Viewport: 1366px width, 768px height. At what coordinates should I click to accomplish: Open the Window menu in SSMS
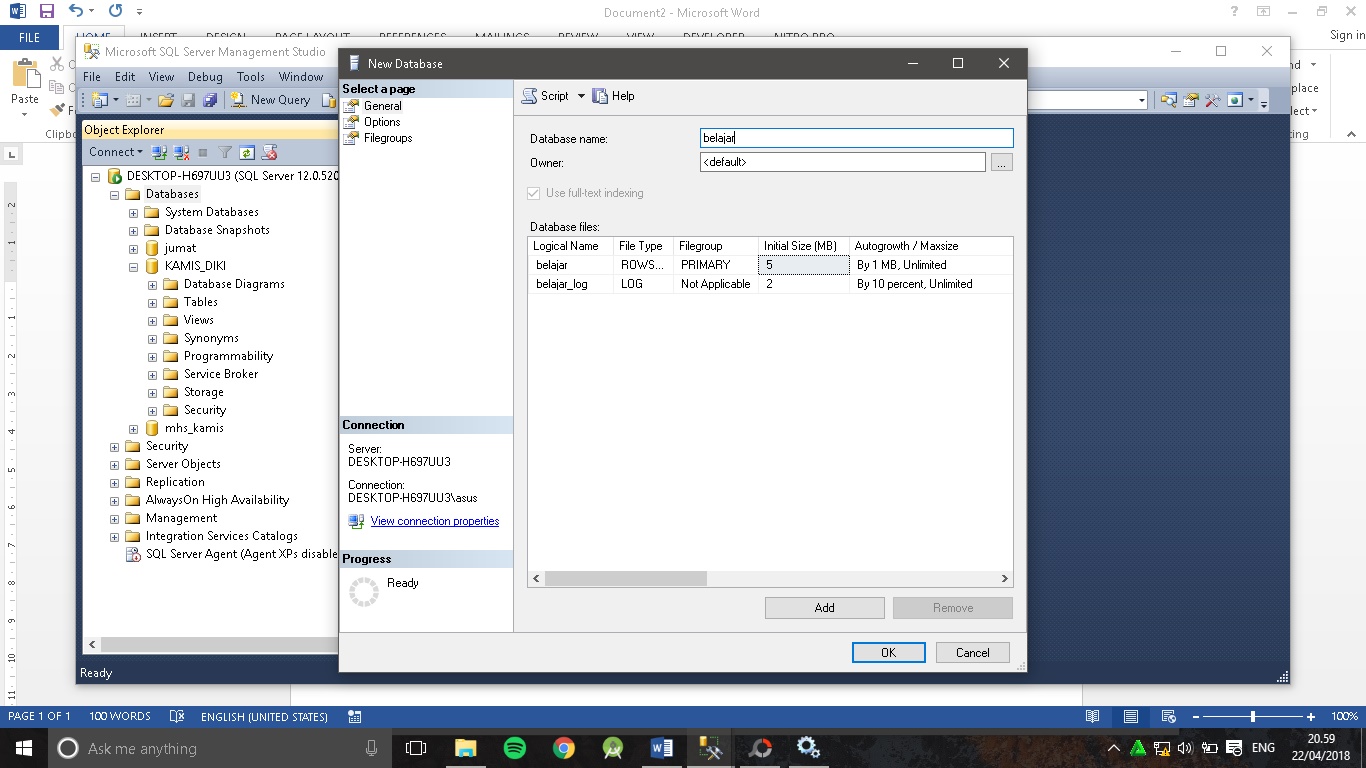tap(301, 77)
